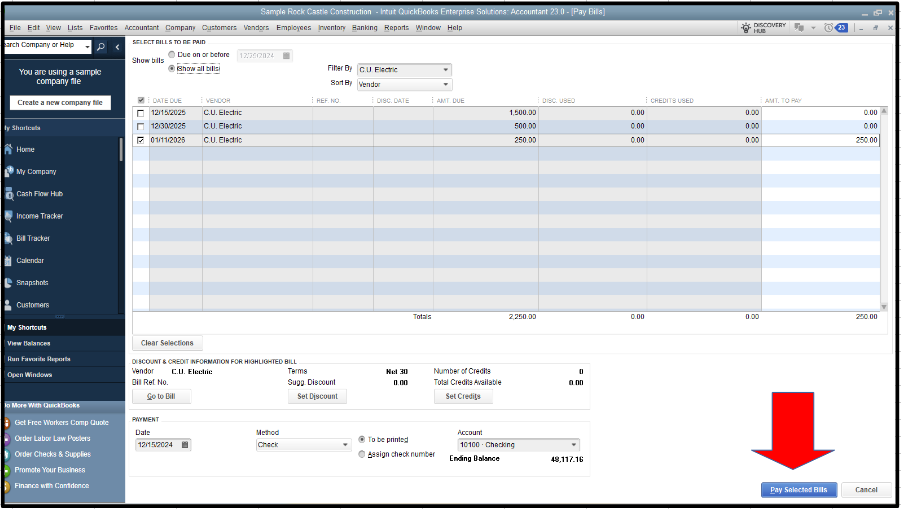Screen dimensions: 901x509
Task: Open the Employees menu
Action: [x=294, y=28]
